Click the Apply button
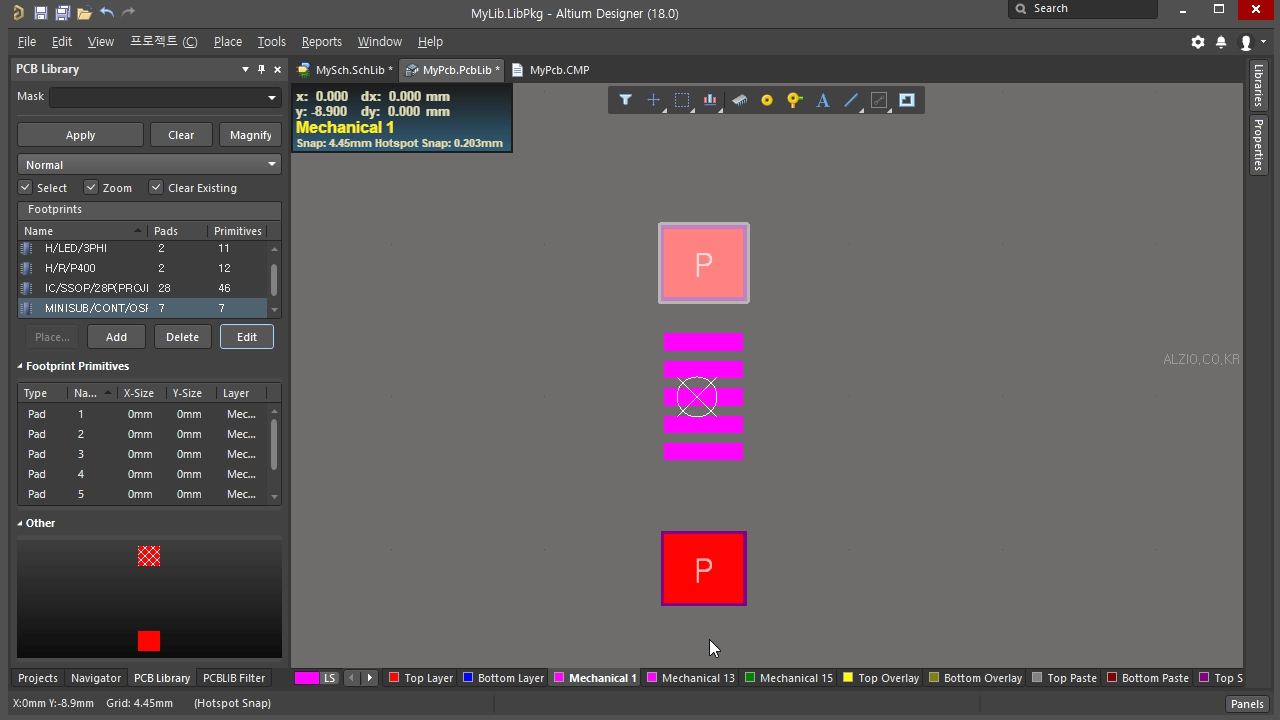The width and height of the screenshot is (1280, 720). (80, 135)
